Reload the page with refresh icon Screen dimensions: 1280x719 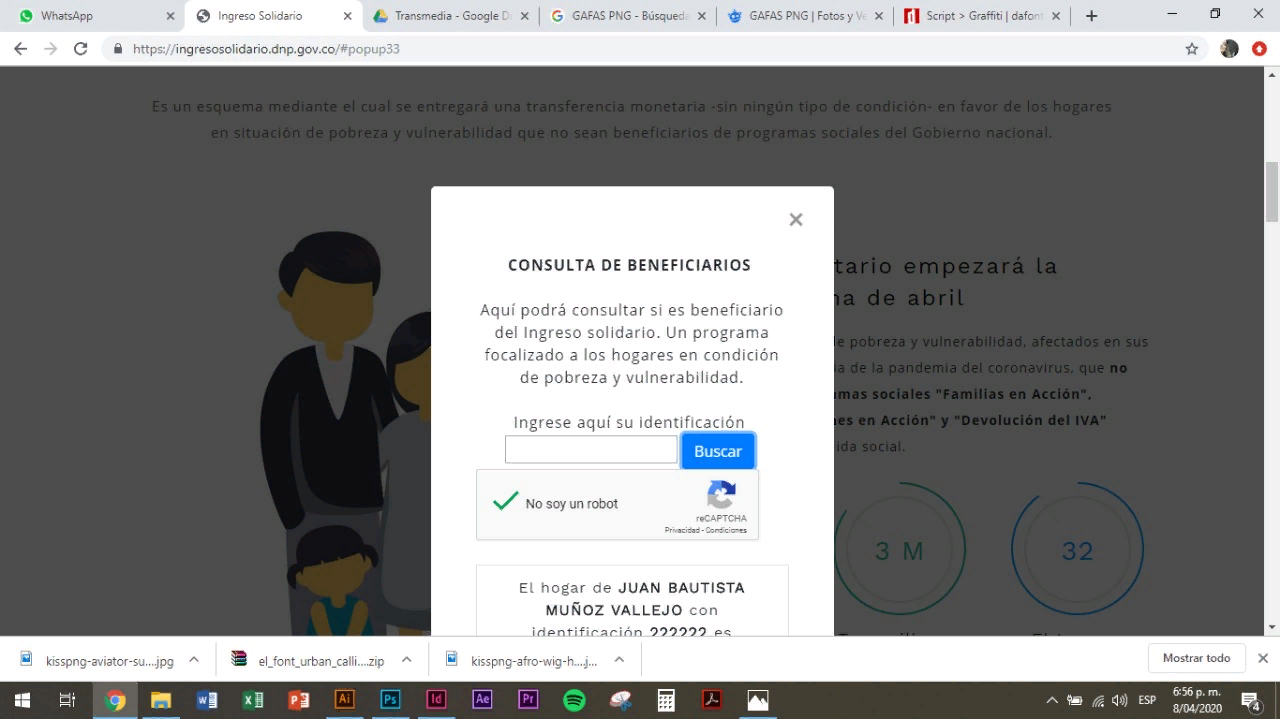click(x=81, y=48)
